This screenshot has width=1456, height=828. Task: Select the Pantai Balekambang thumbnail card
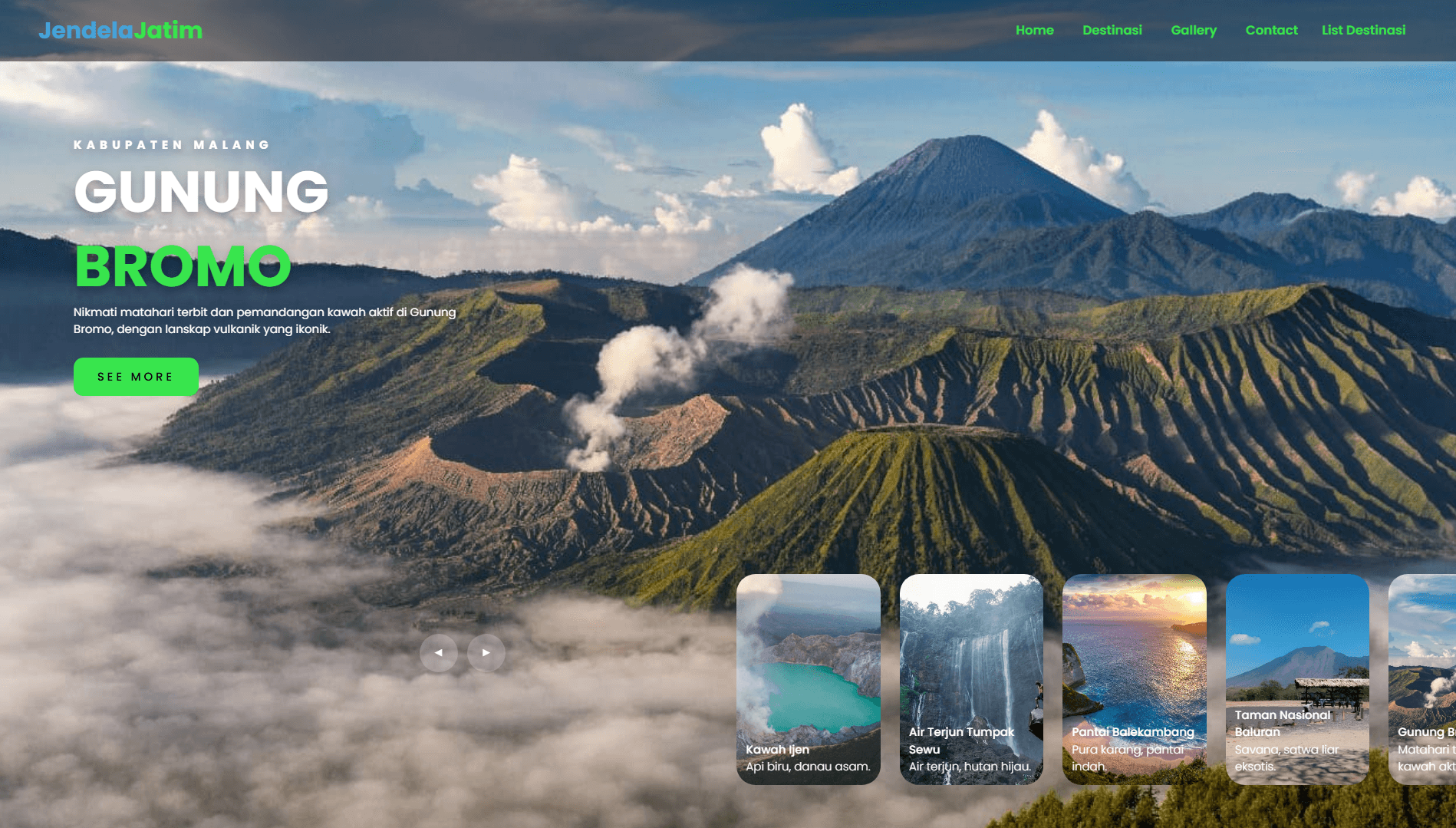(1135, 679)
